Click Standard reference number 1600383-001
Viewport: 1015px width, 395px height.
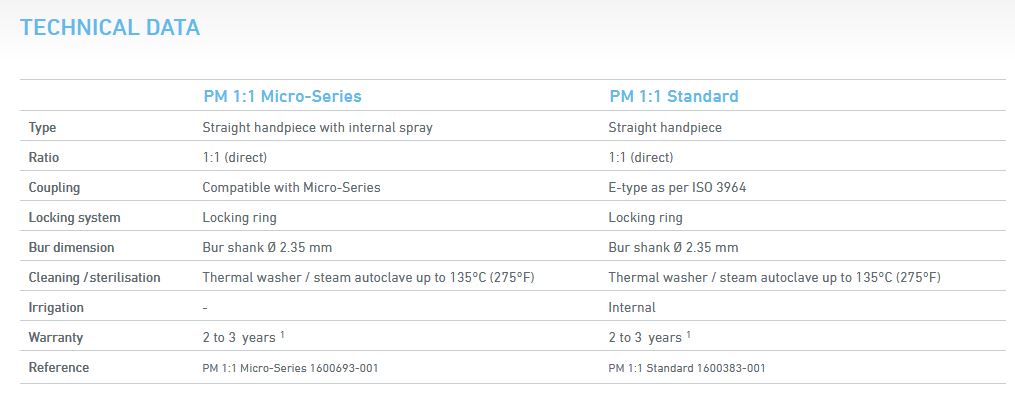coord(731,368)
